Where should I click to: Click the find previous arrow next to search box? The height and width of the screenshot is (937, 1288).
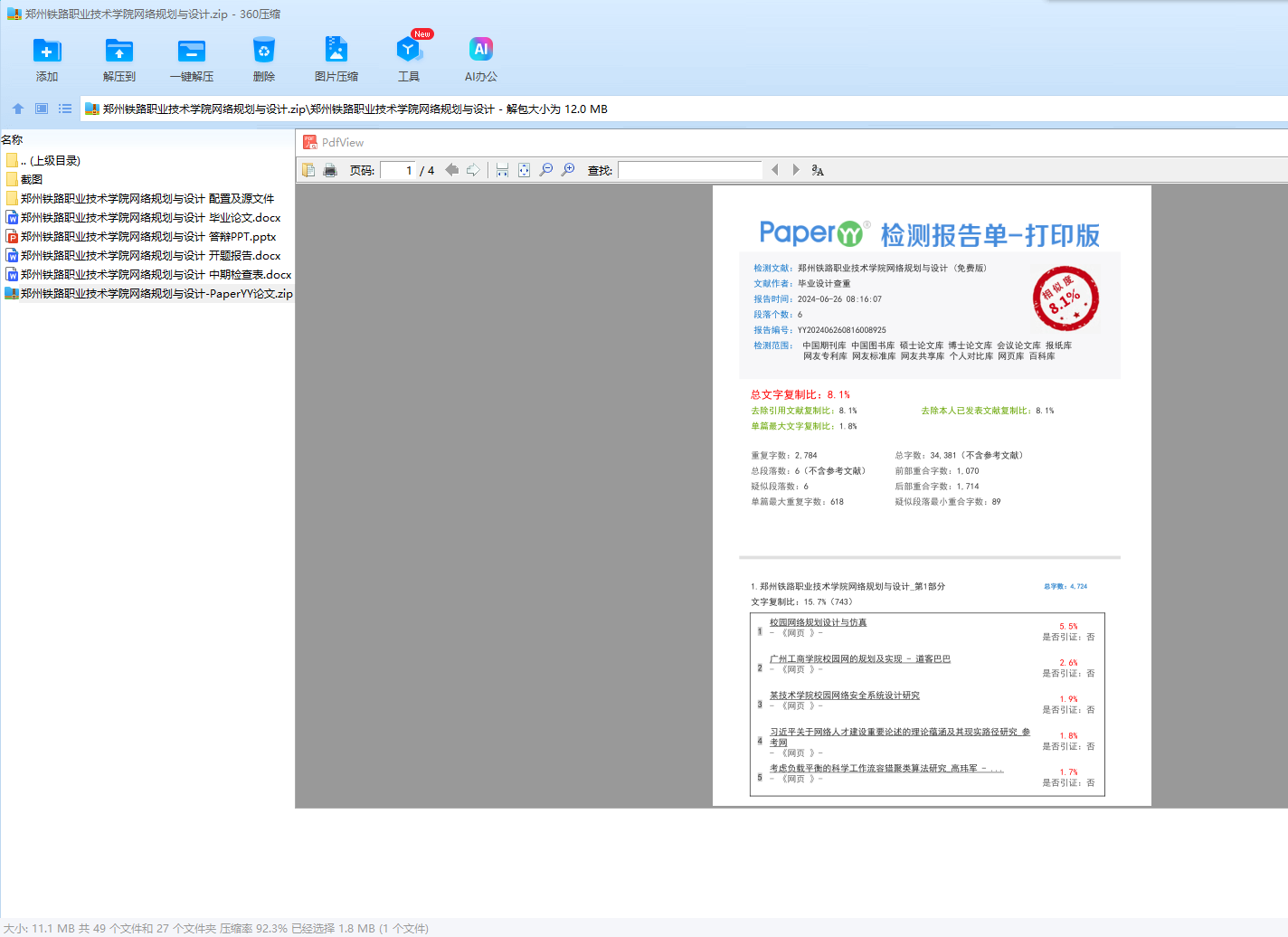pyautogui.click(x=774, y=170)
